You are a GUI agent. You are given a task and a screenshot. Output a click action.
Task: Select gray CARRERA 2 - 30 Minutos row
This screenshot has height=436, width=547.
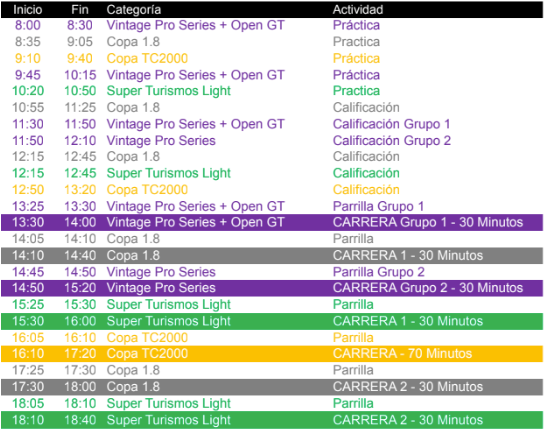click(272, 387)
